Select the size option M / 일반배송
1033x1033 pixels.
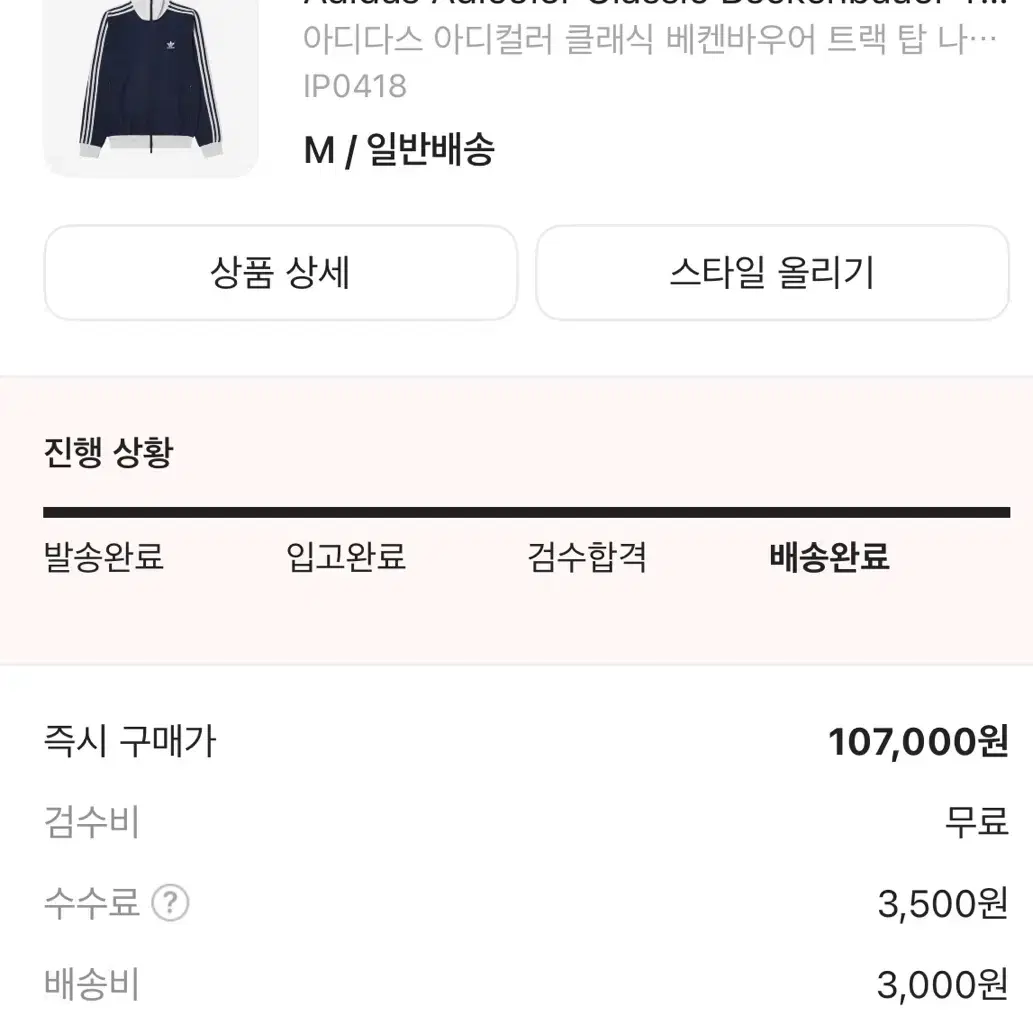[400, 150]
